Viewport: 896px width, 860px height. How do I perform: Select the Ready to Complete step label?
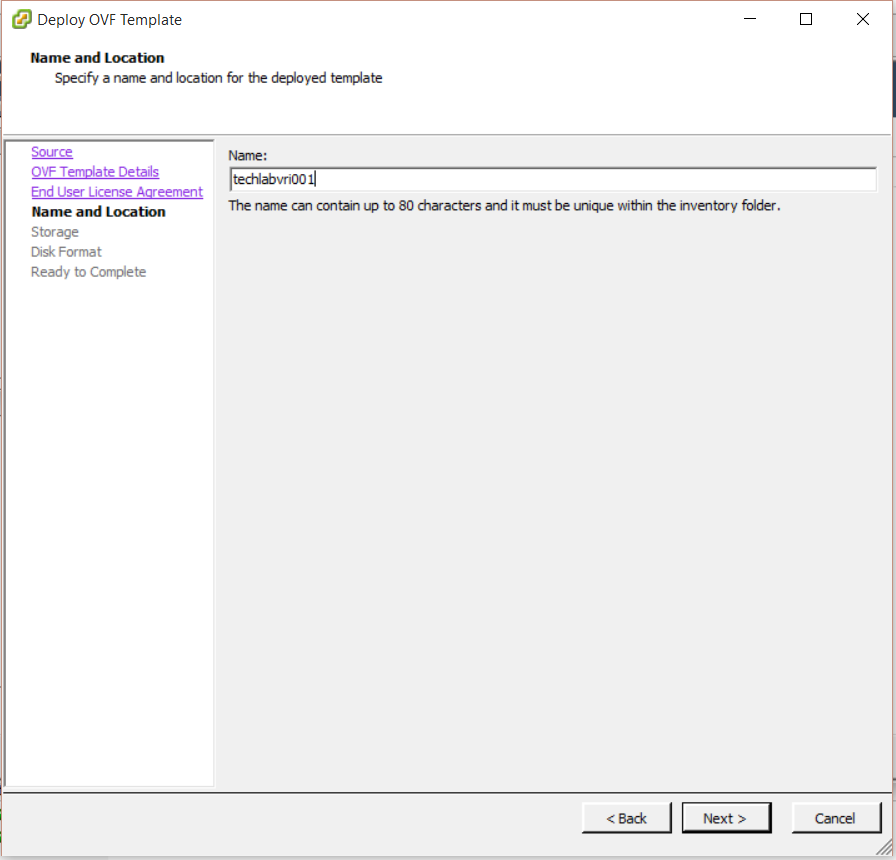(89, 272)
